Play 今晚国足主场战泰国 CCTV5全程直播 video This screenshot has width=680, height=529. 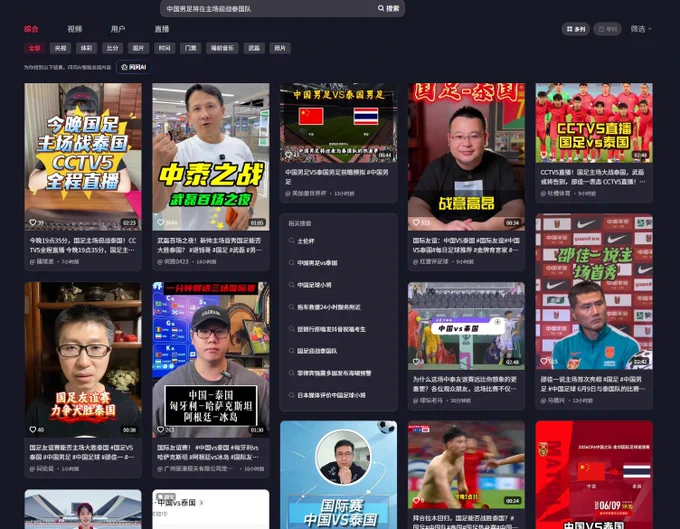click(x=83, y=157)
